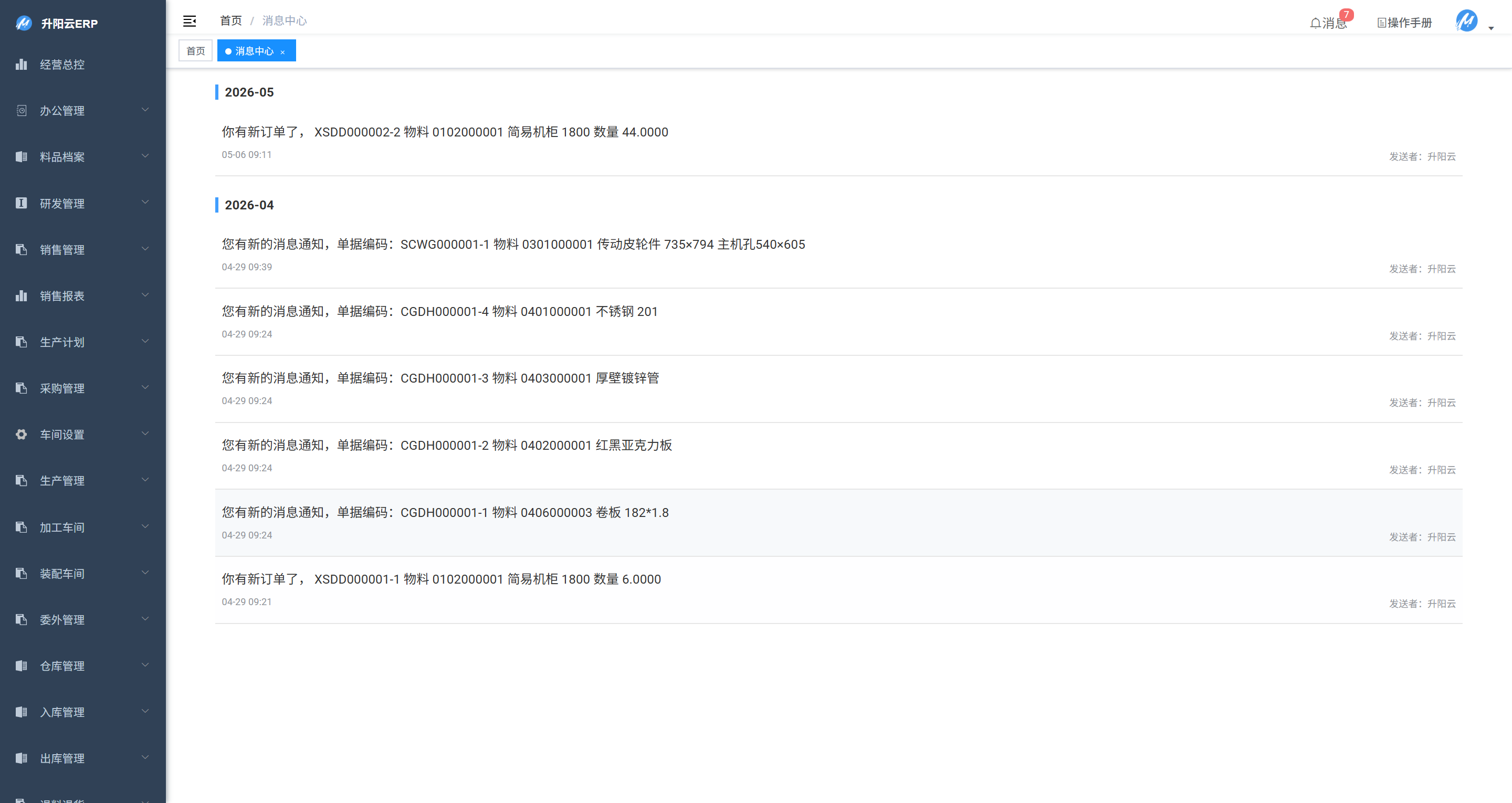Expand 销售报表 menu chevron
Screen dimensions: 1512x803
[x=145, y=295]
